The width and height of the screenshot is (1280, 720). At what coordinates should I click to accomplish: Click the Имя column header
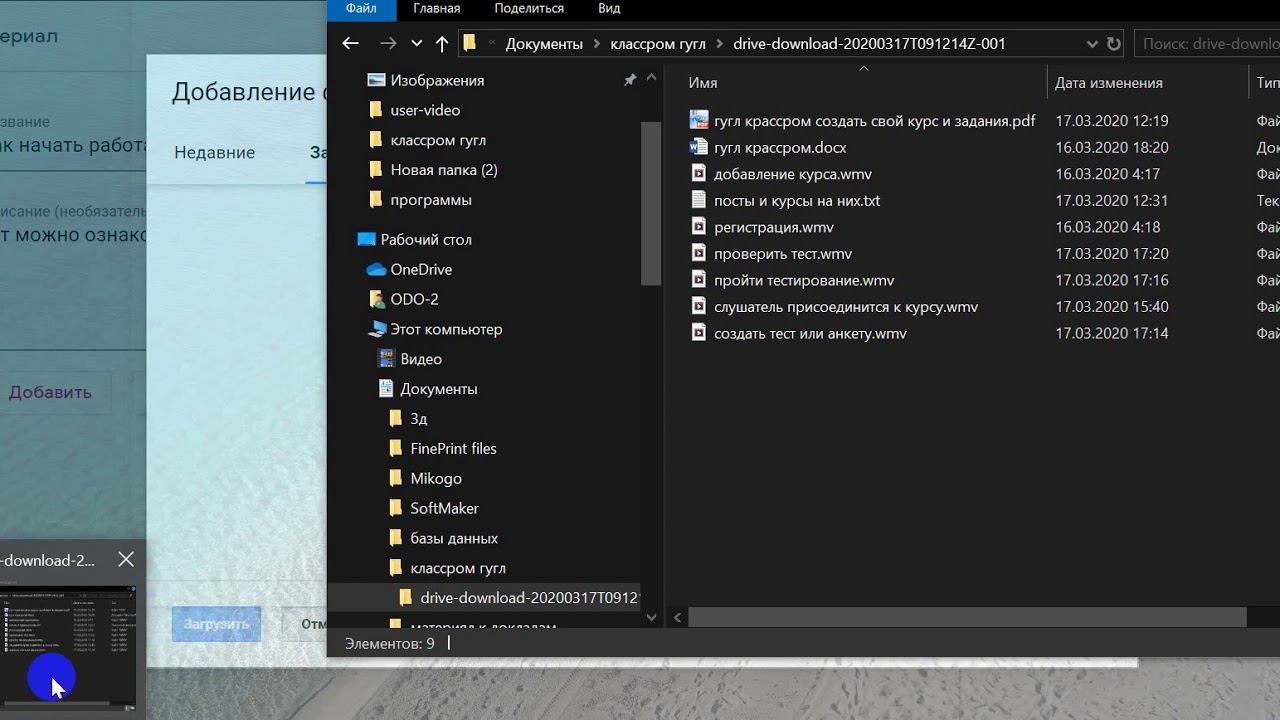tap(703, 83)
